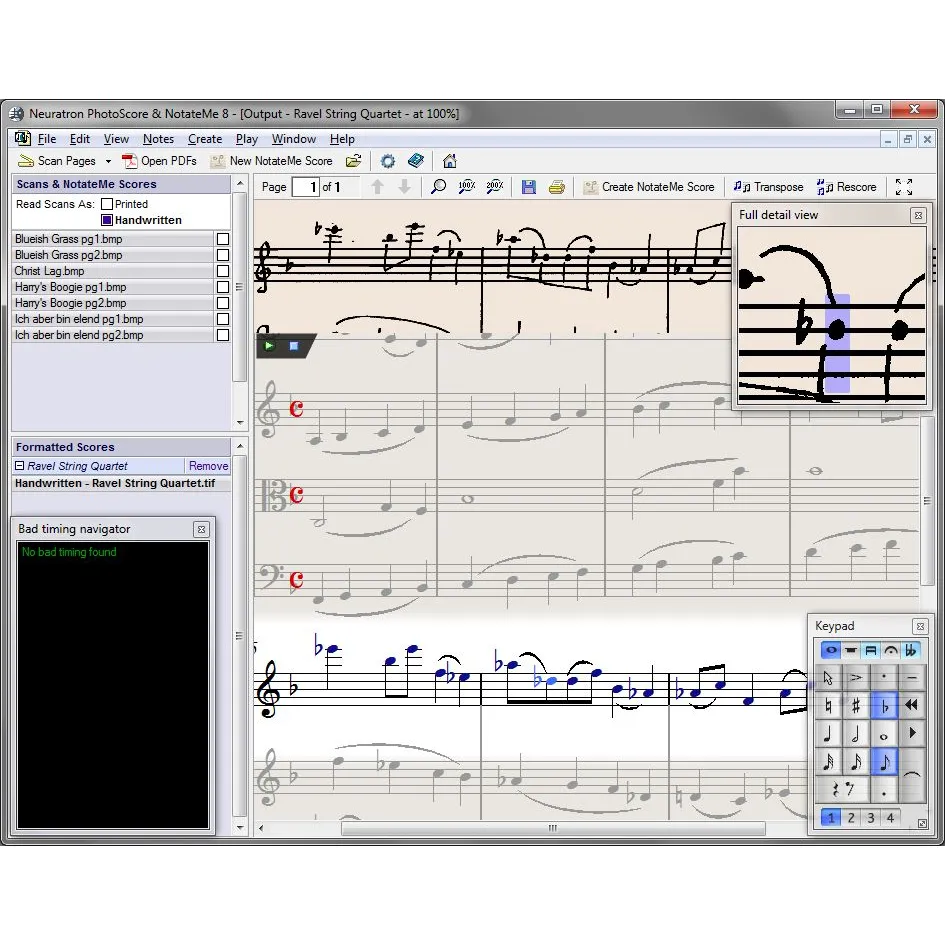Tick checkbox for Christ Lag.bmp
The width and height of the screenshot is (945, 945).
coord(223,271)
